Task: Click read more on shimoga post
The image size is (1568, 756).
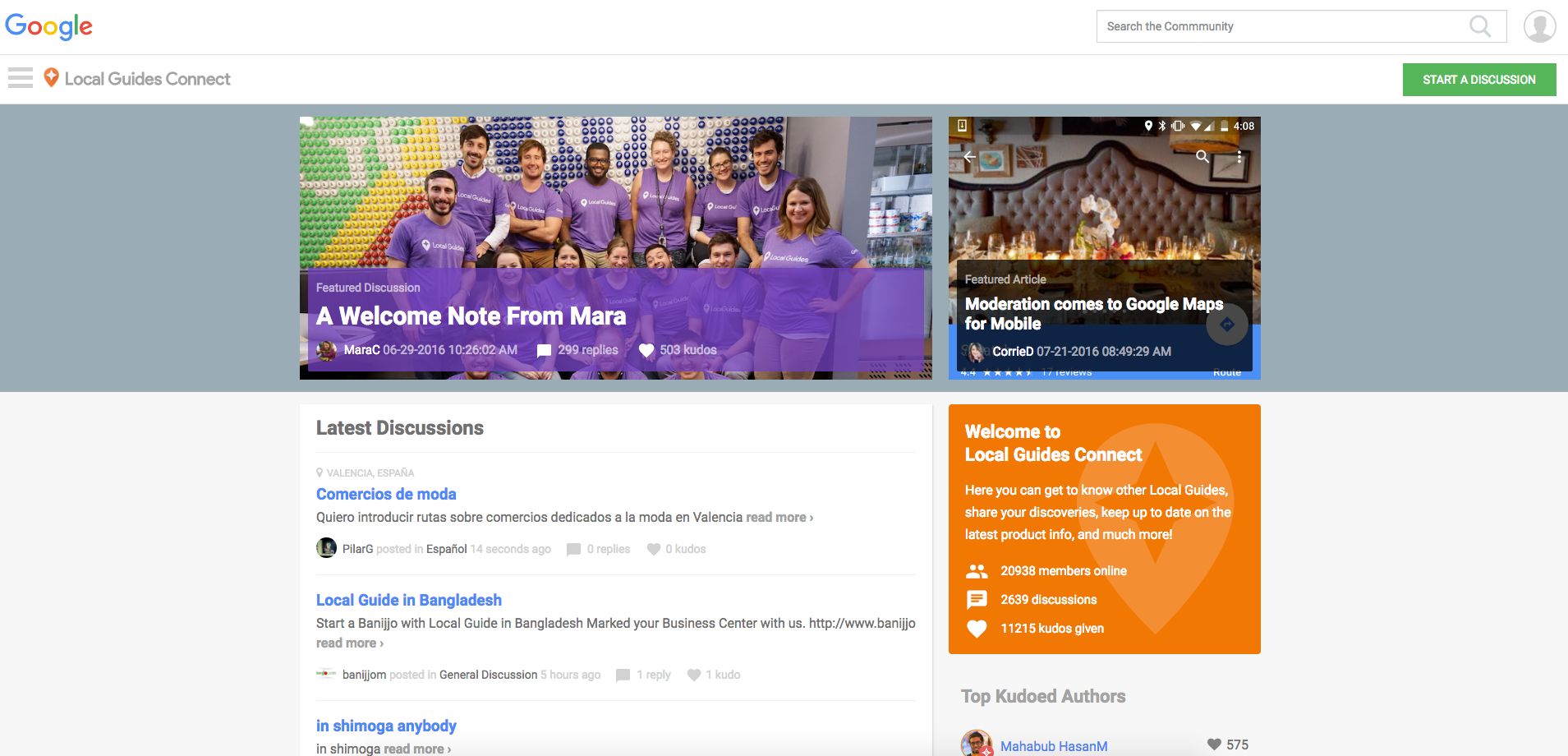Action: click(x=417, y=749)
